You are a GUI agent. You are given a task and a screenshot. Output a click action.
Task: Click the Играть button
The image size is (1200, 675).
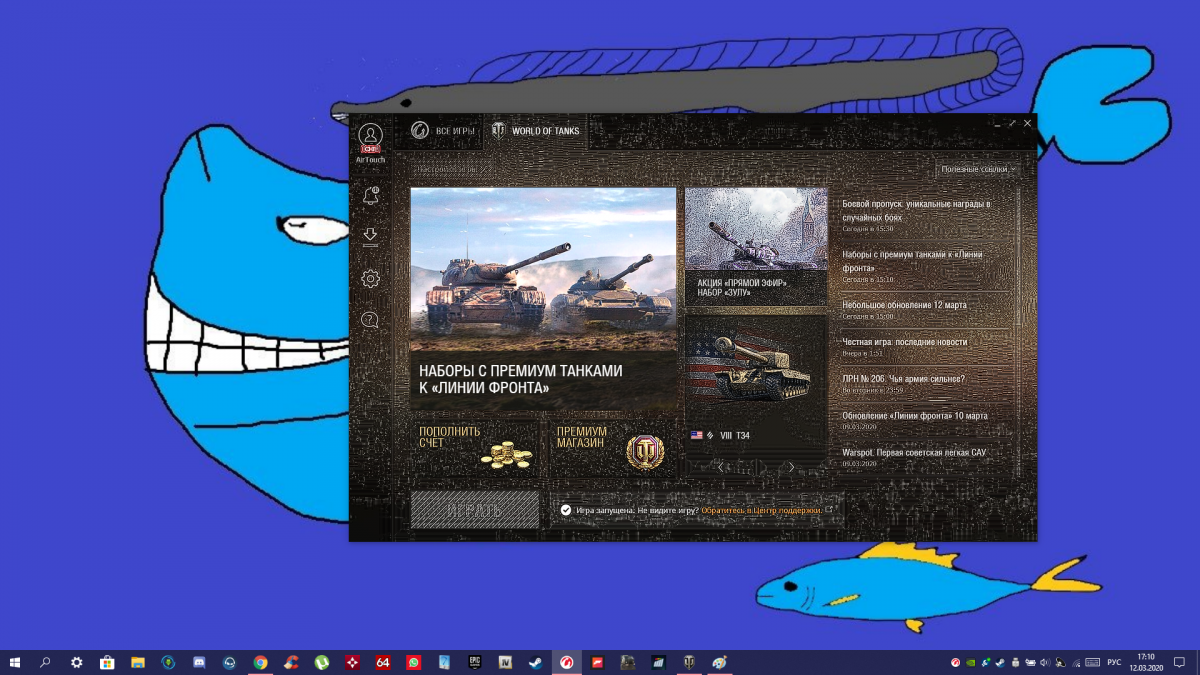pos(475,510)
